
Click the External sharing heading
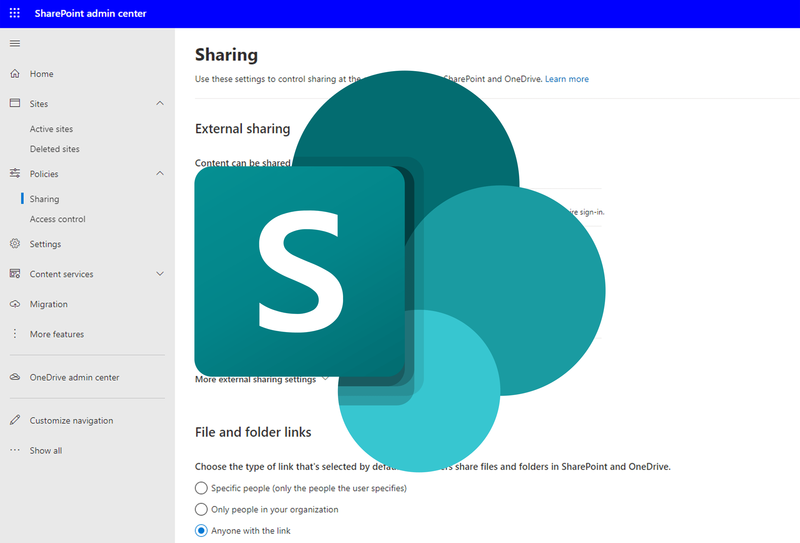[242, 129]
